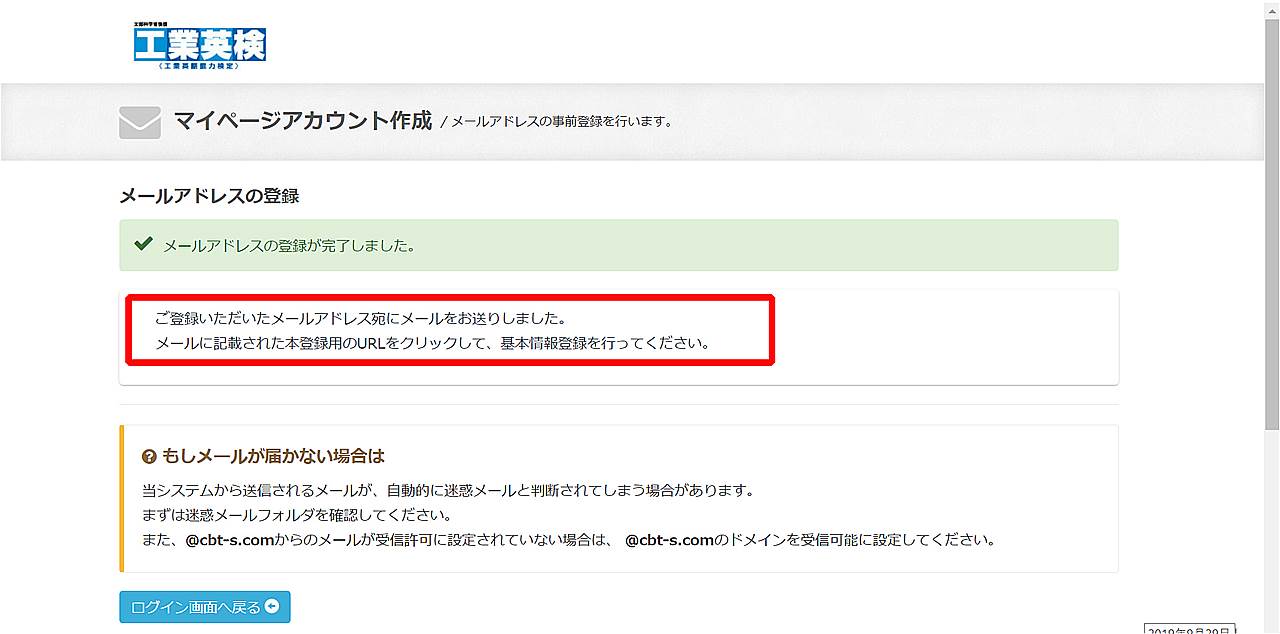Click the gray envelope icon
Image resolution: width=1280 pixels, height=634 pixels.
click(140, 122)
